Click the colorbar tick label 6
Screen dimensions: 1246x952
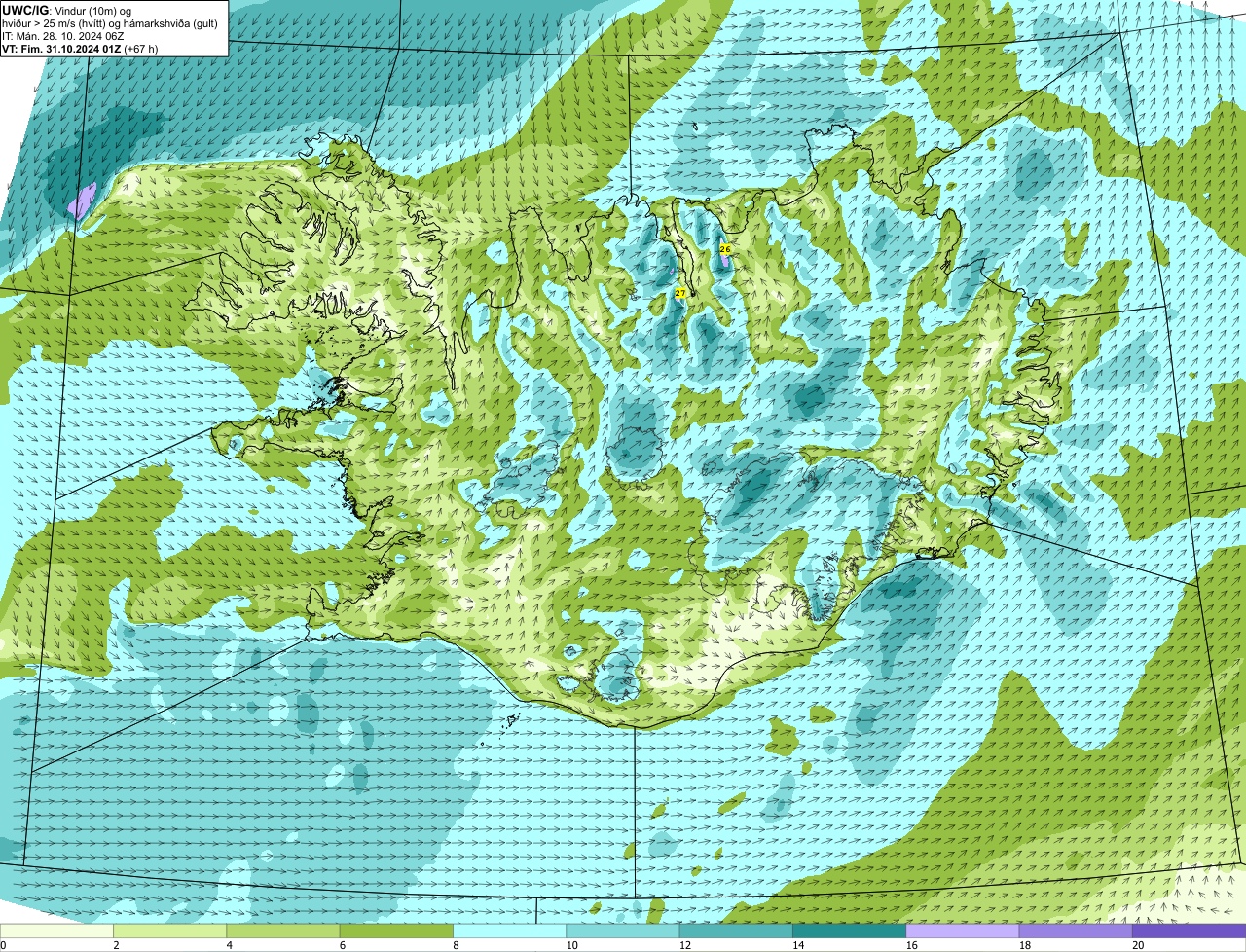[343, 945]
